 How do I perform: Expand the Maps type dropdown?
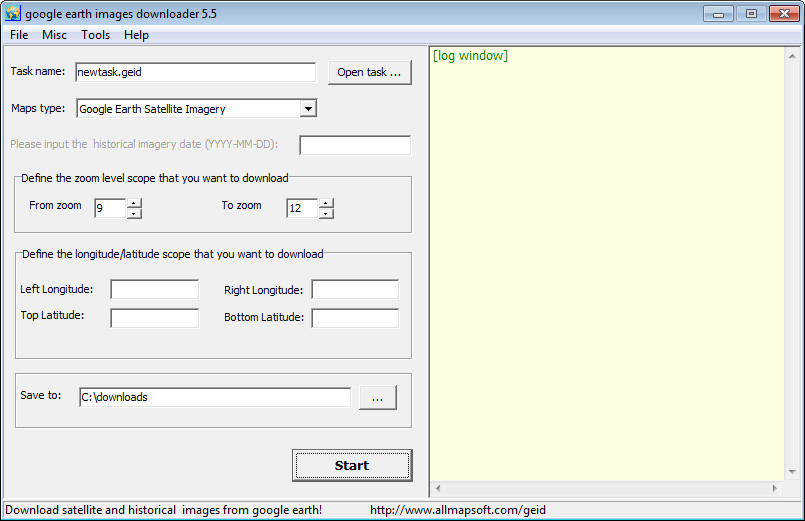pyautogui.click(x=308, y=109)
